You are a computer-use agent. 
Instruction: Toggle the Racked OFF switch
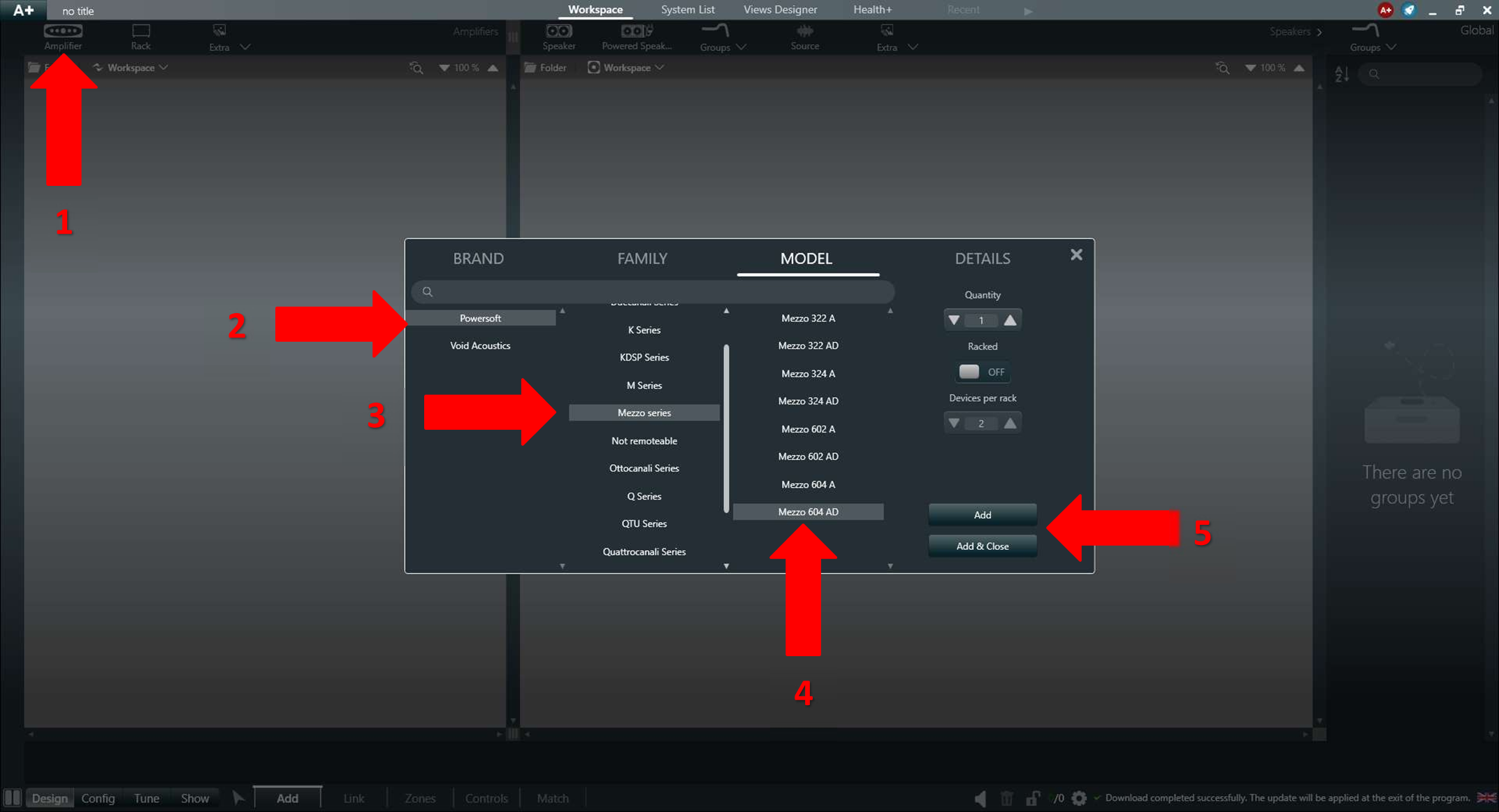click(982, 372)
